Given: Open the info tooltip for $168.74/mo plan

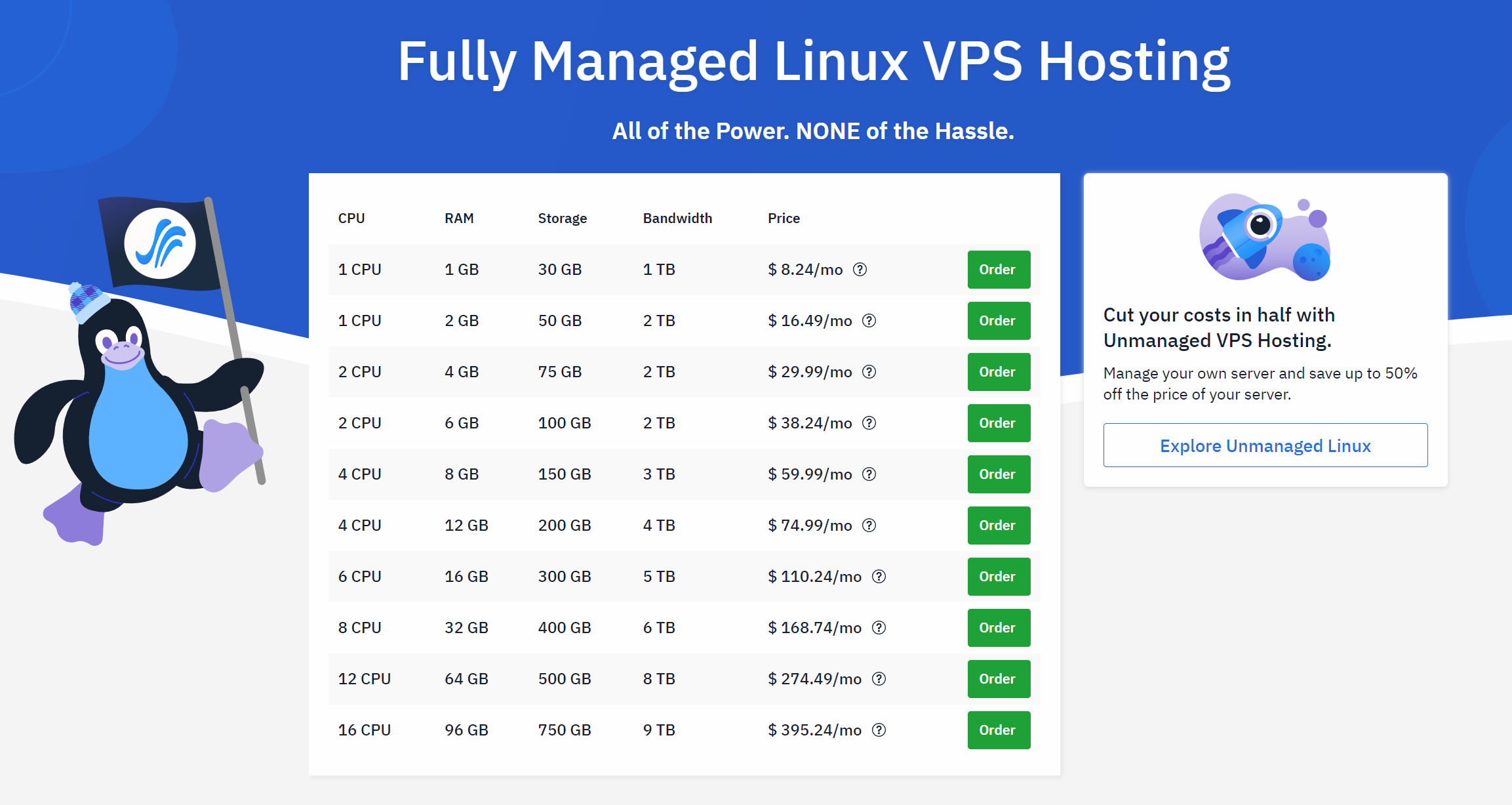Looking at the screenshot, I should click(879, 628).
